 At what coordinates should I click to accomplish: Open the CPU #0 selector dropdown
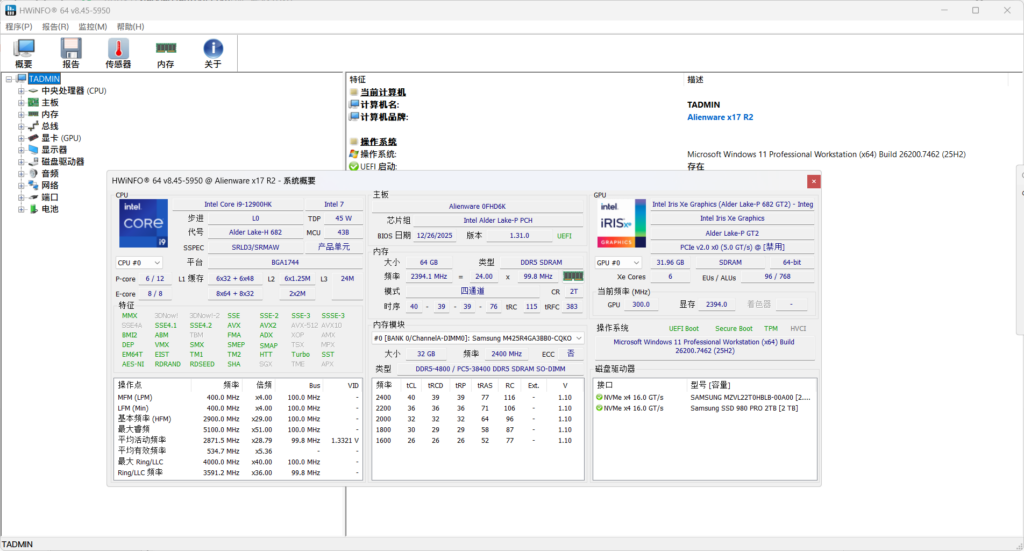coord(138,262)
